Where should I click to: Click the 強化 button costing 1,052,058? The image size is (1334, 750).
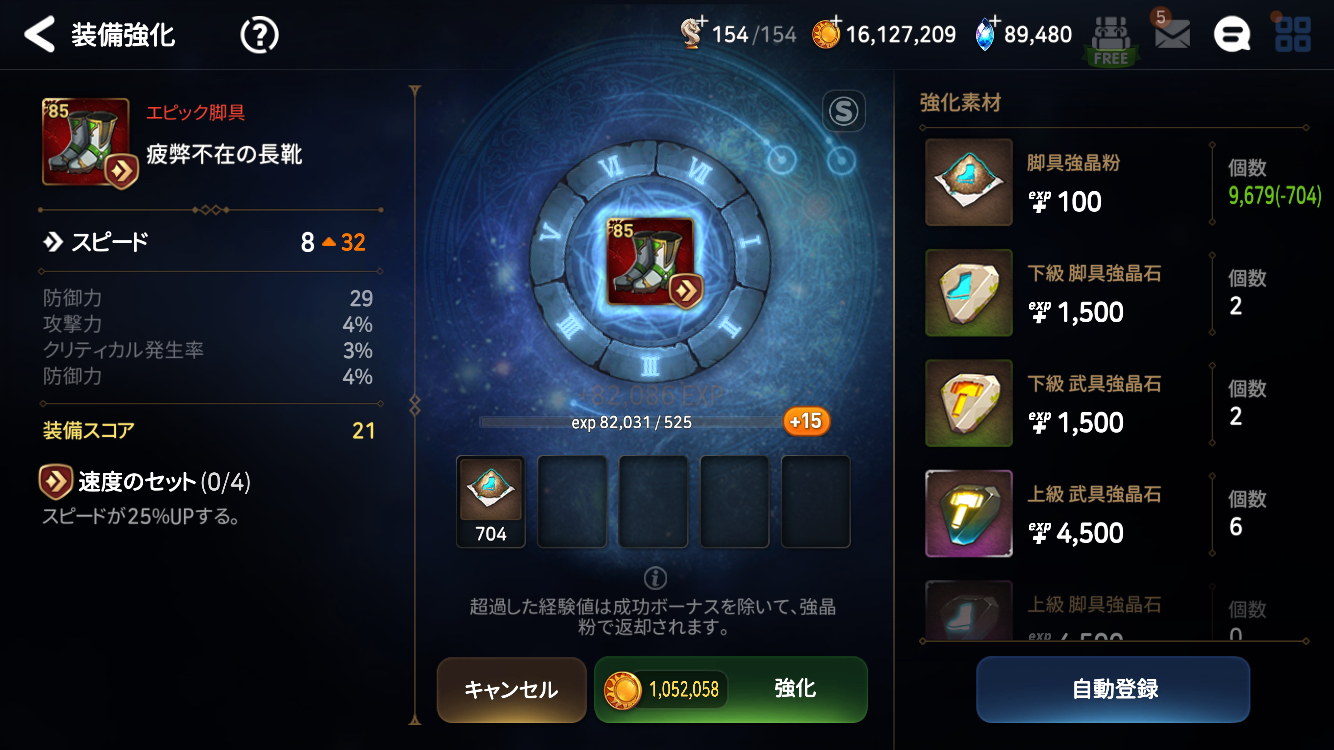tap(731, 689)
